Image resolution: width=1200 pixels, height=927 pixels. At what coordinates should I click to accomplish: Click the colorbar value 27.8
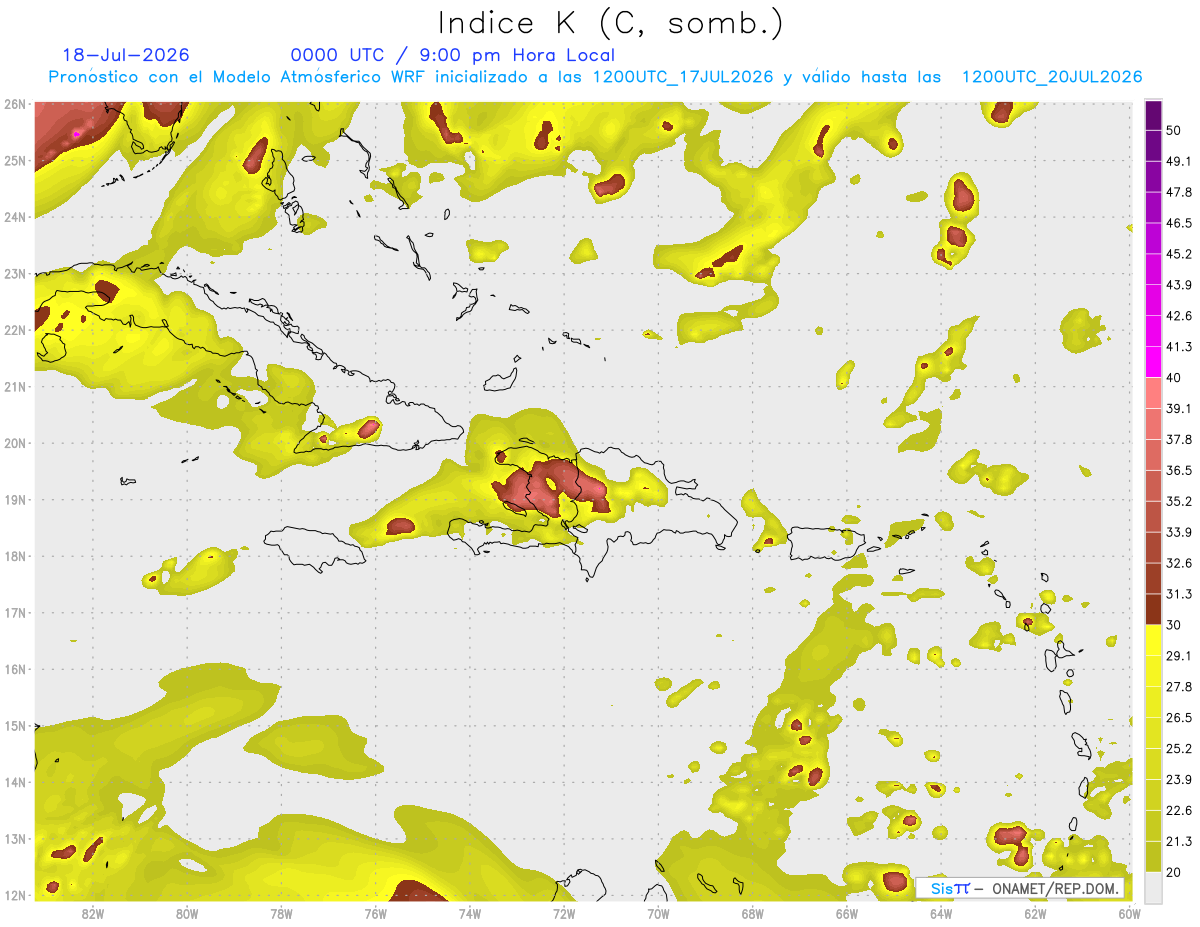(1179, 687)
